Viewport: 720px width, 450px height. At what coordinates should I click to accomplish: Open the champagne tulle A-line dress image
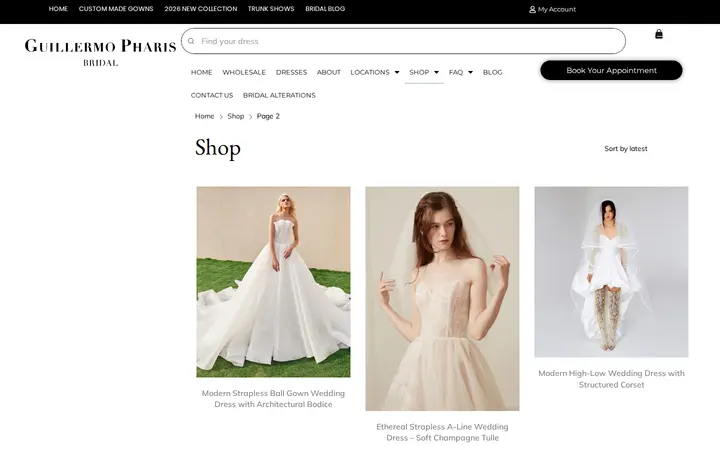tap(442, 298)
